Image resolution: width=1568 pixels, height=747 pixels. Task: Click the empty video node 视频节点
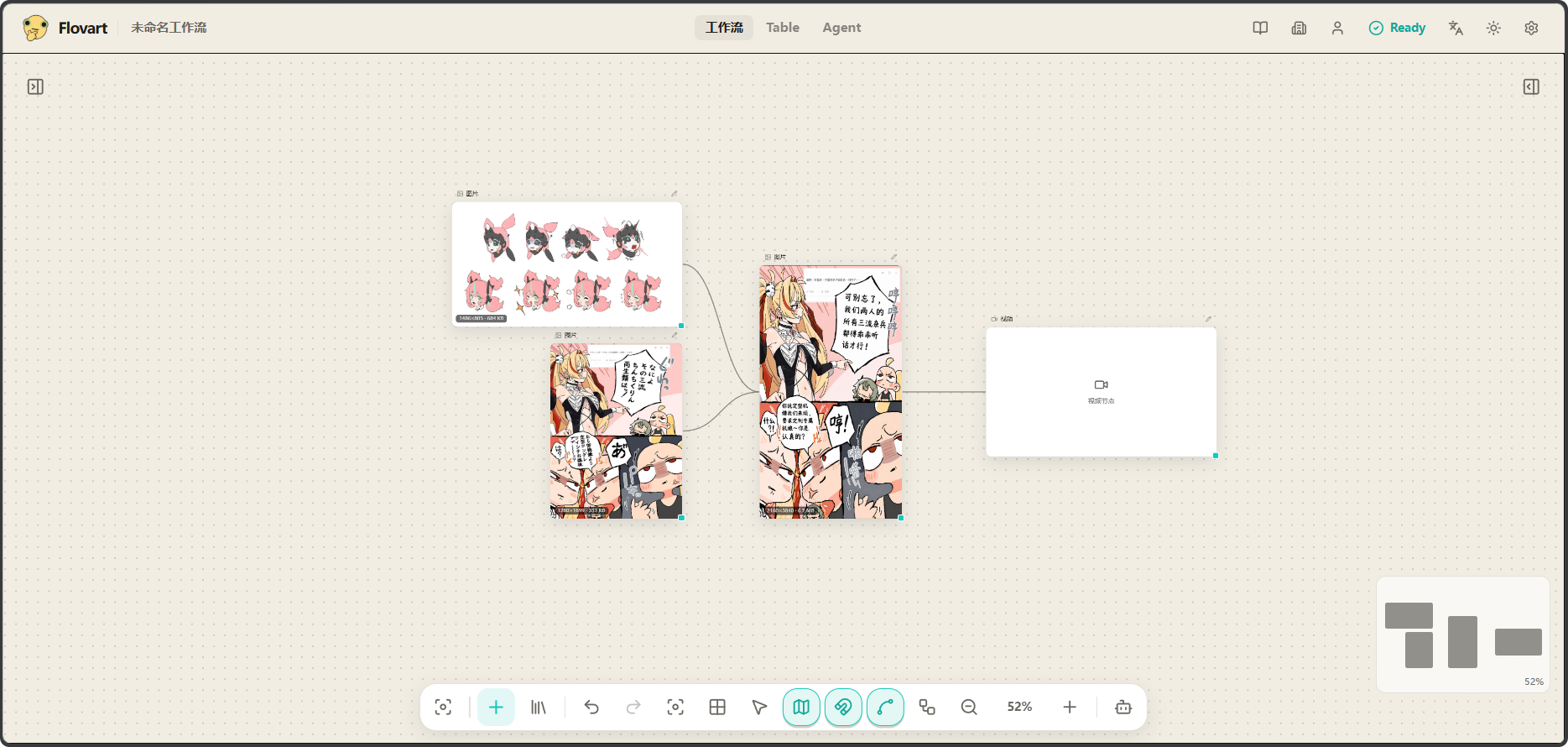1101,392
